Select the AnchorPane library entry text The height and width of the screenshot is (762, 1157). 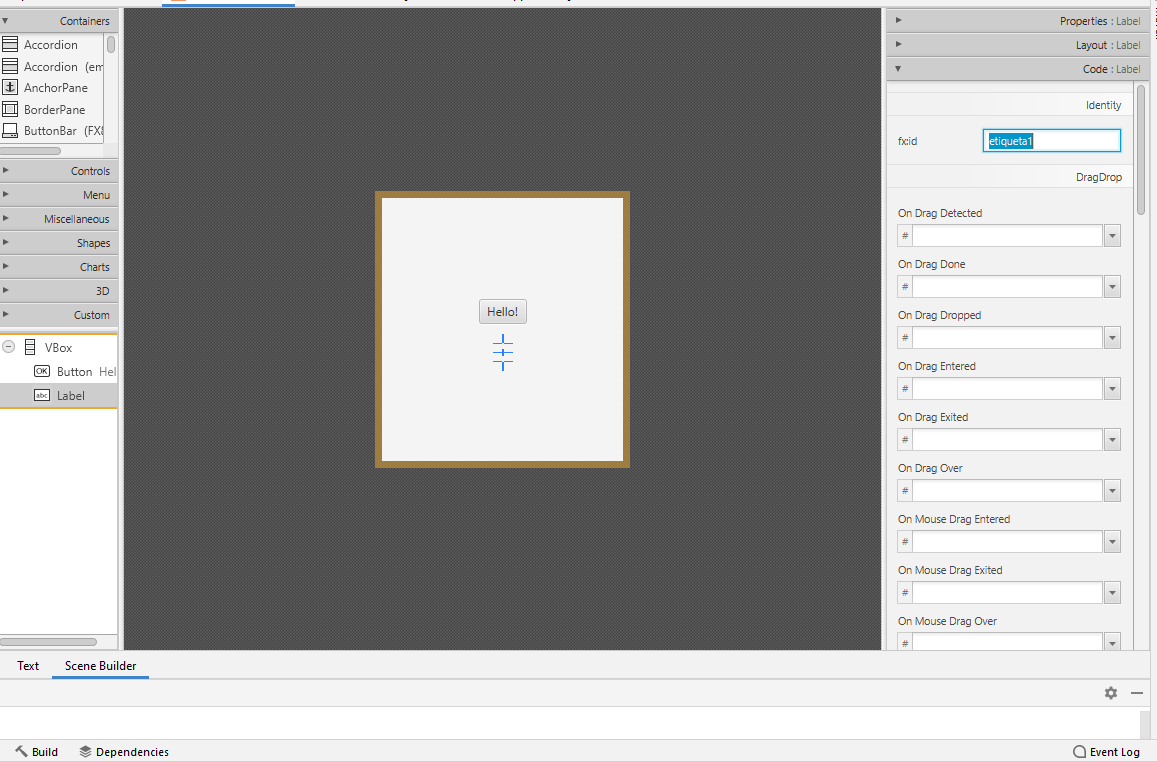coord(55,87)
